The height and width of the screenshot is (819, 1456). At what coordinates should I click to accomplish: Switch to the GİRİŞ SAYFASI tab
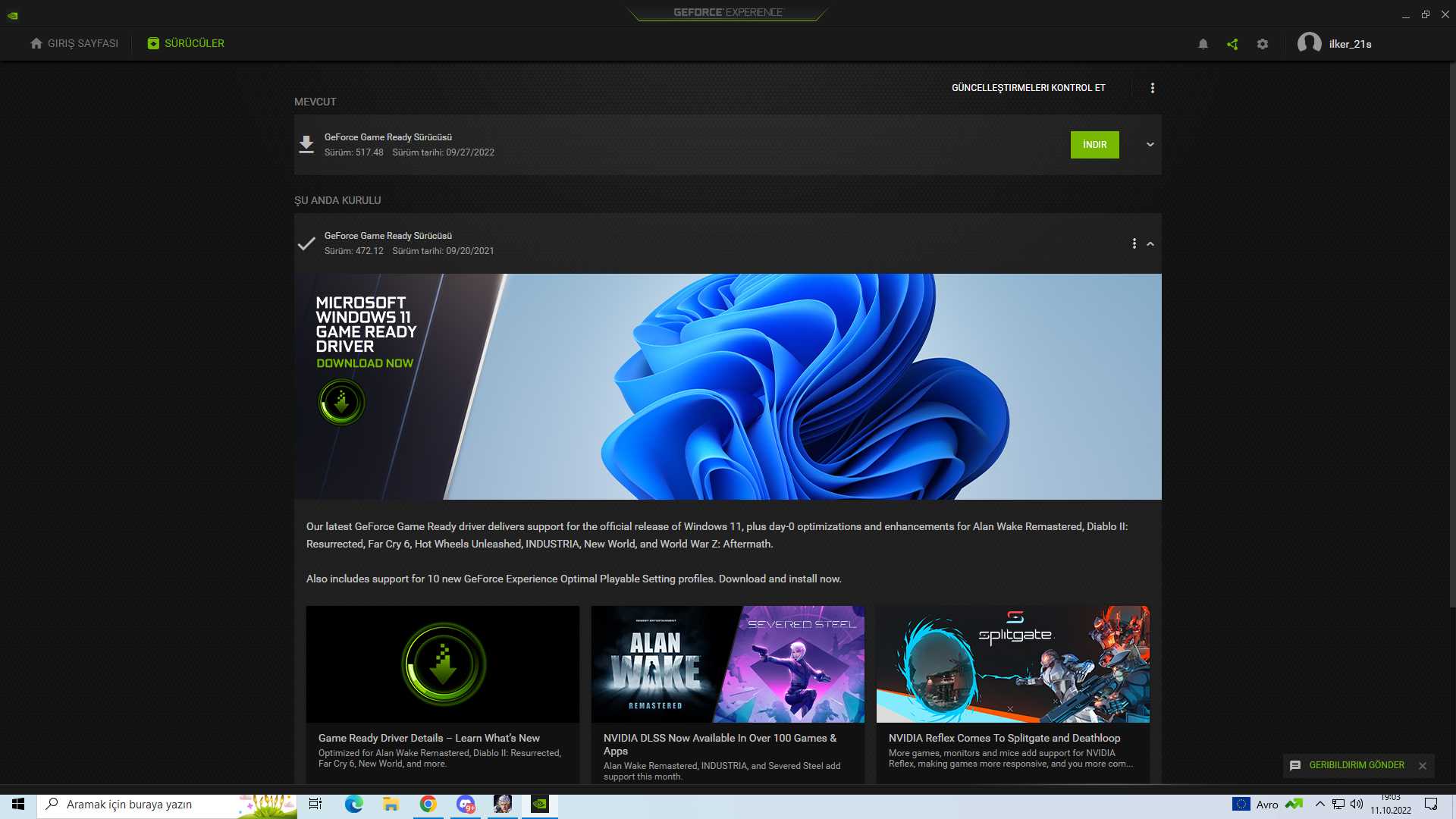click(x=74, y=44)
